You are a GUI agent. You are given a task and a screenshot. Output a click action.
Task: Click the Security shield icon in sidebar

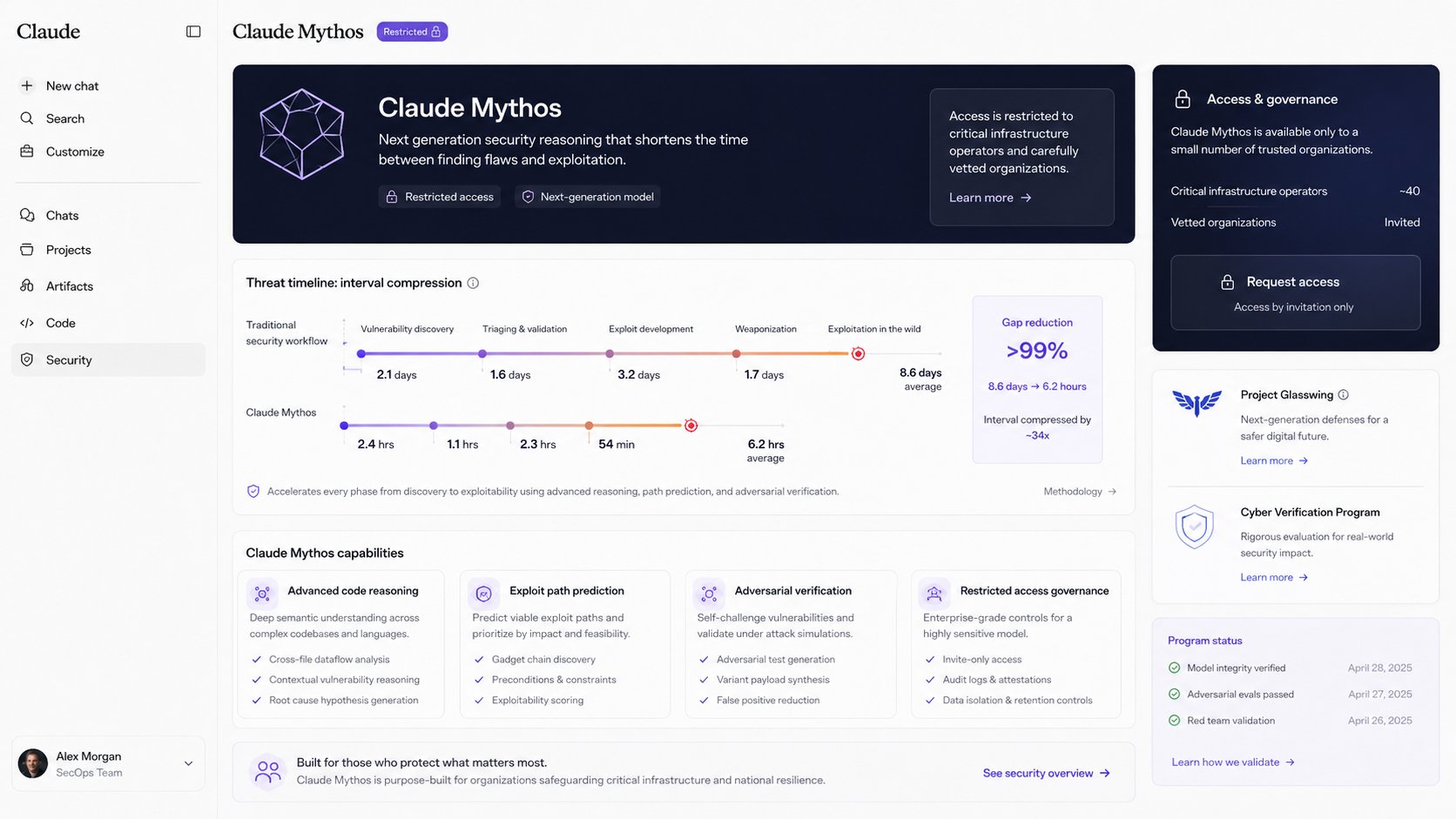click(x=27, y=359)
